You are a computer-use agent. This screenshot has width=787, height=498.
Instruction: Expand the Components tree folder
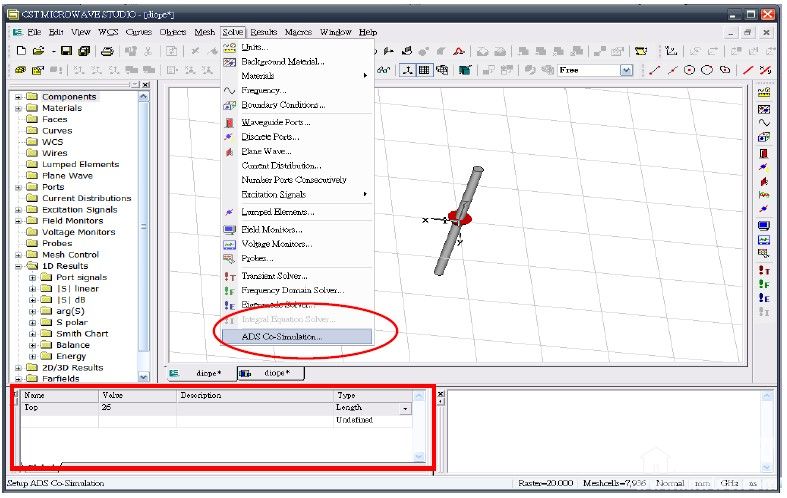tap(18, 96)
